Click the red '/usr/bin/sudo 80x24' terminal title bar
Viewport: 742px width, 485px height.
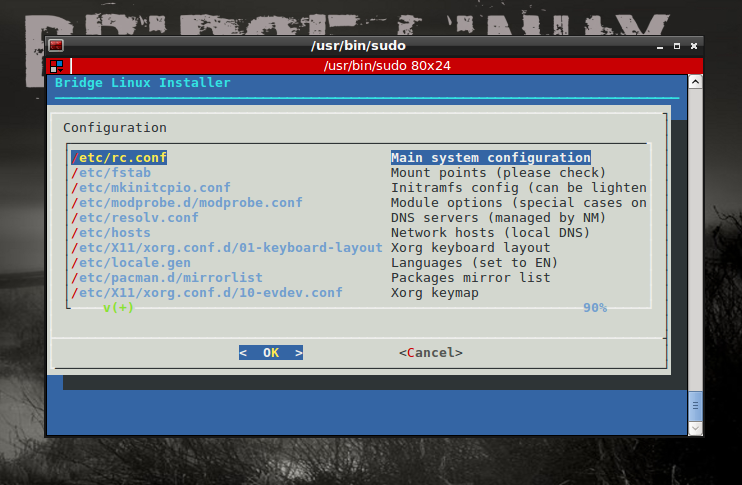[387, 66]
